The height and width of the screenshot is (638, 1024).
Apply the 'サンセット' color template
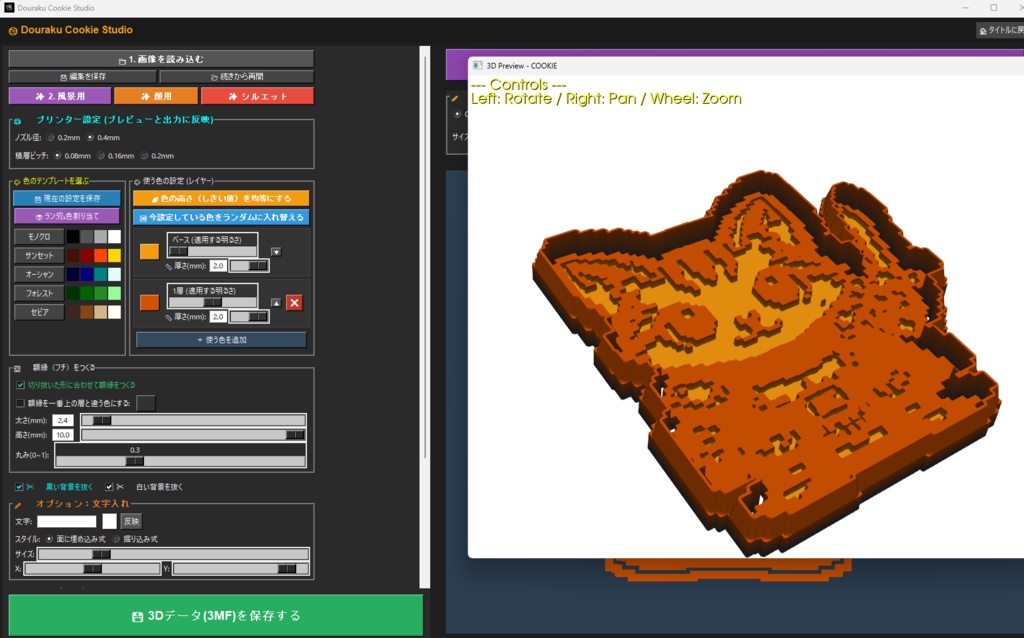click(39, 255)
